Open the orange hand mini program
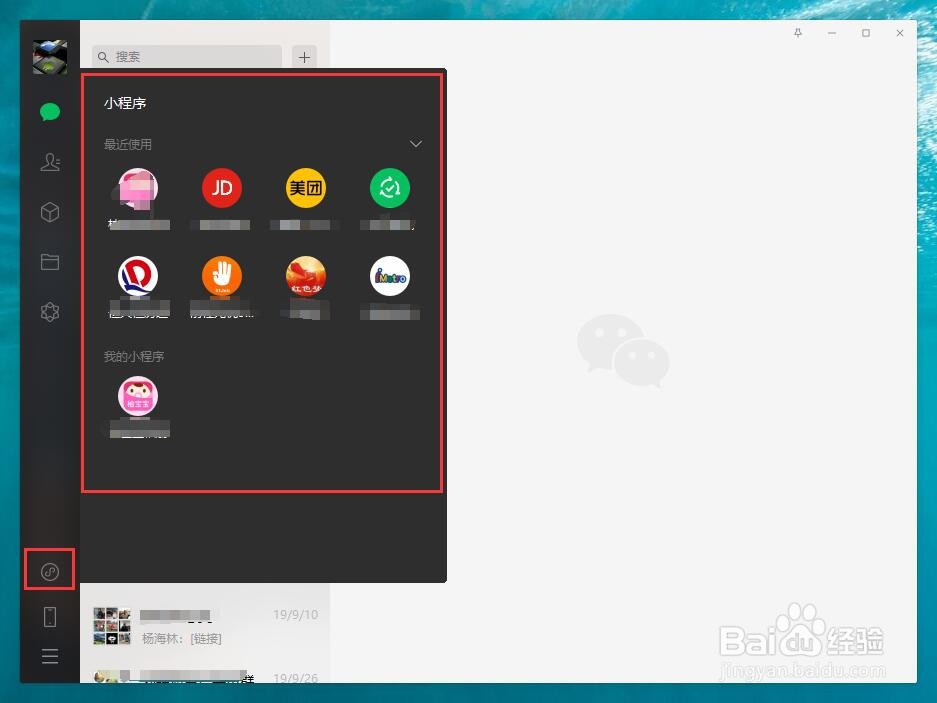The image size is (937, 703). (x=222, y=276)
